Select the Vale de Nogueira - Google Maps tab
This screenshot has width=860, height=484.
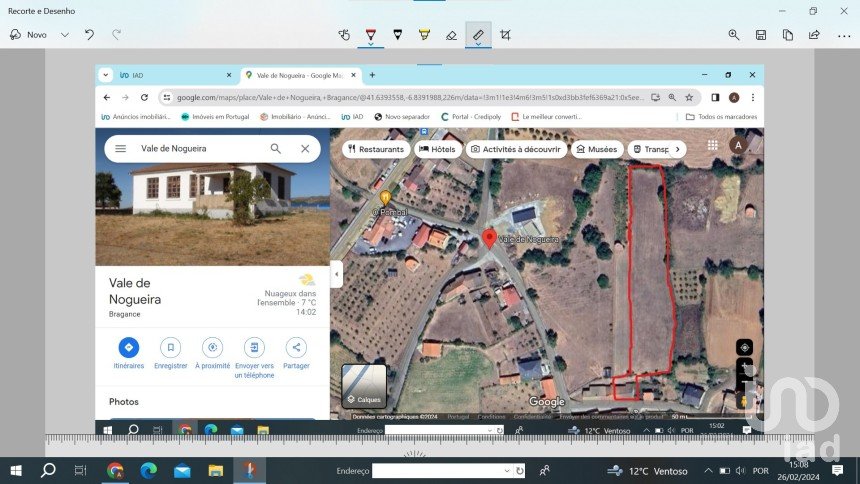point(299,75)
